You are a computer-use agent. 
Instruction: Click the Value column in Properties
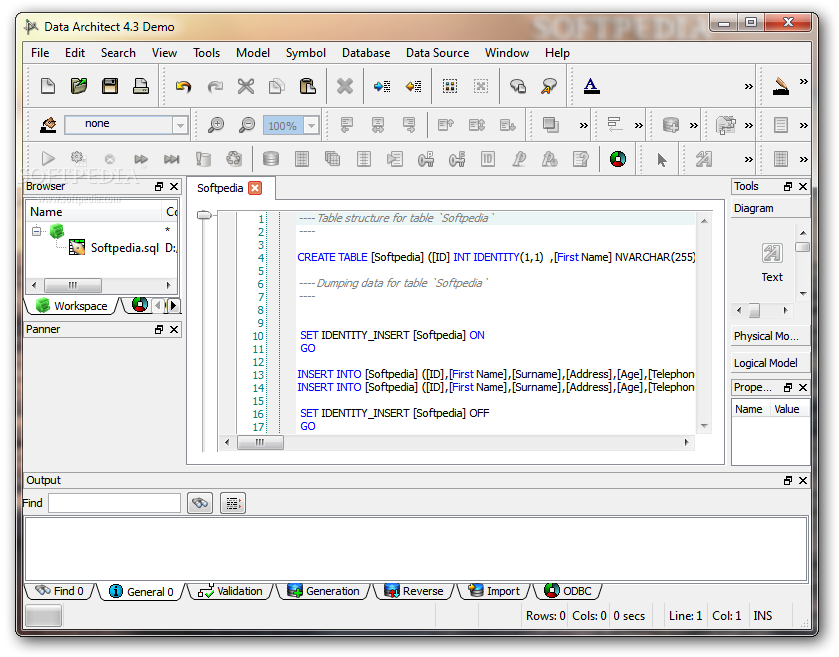(x=790, y=409)
